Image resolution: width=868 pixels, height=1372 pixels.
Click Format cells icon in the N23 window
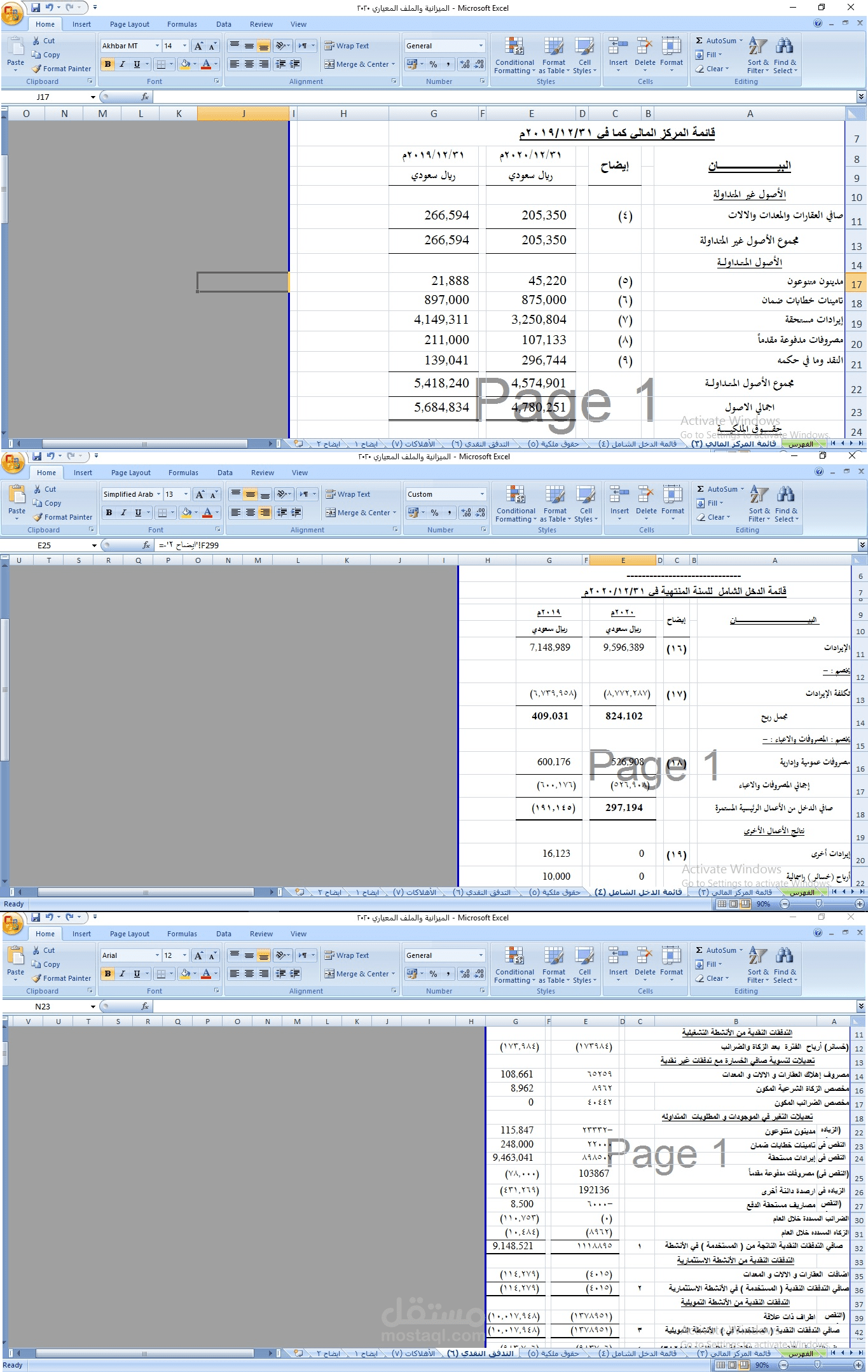click(x=672, y=957)
